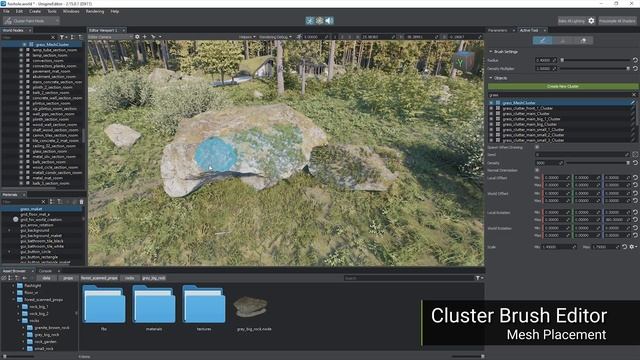
Task: Click the expand hierarchy icon in World Nodes
Action: (x=73, y=37)
